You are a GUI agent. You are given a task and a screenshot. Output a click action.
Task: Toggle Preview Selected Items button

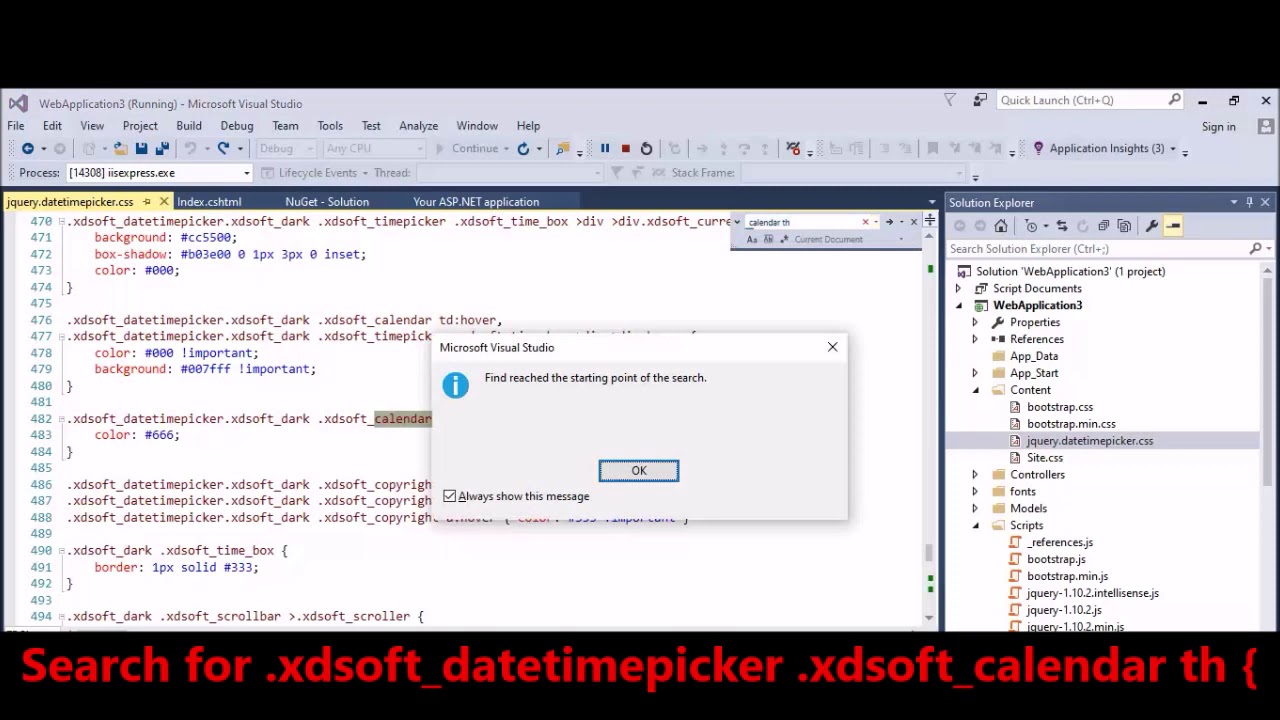pyautogui.click(x=1173, y=226)
